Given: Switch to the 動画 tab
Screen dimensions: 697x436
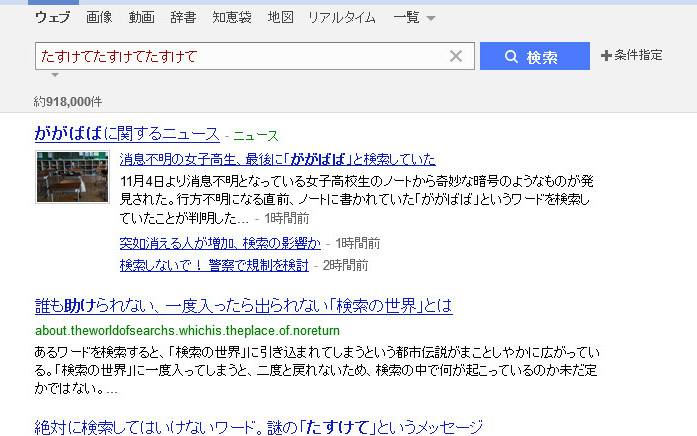Looking at the screenshot, I should (x=141, y=17).
